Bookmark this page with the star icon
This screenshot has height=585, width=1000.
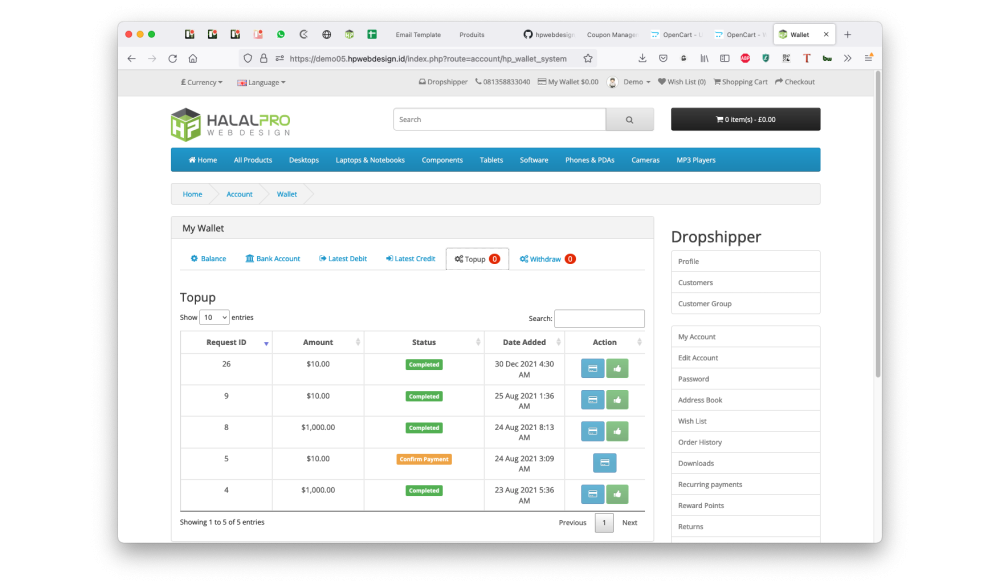[x=588, y=59]
